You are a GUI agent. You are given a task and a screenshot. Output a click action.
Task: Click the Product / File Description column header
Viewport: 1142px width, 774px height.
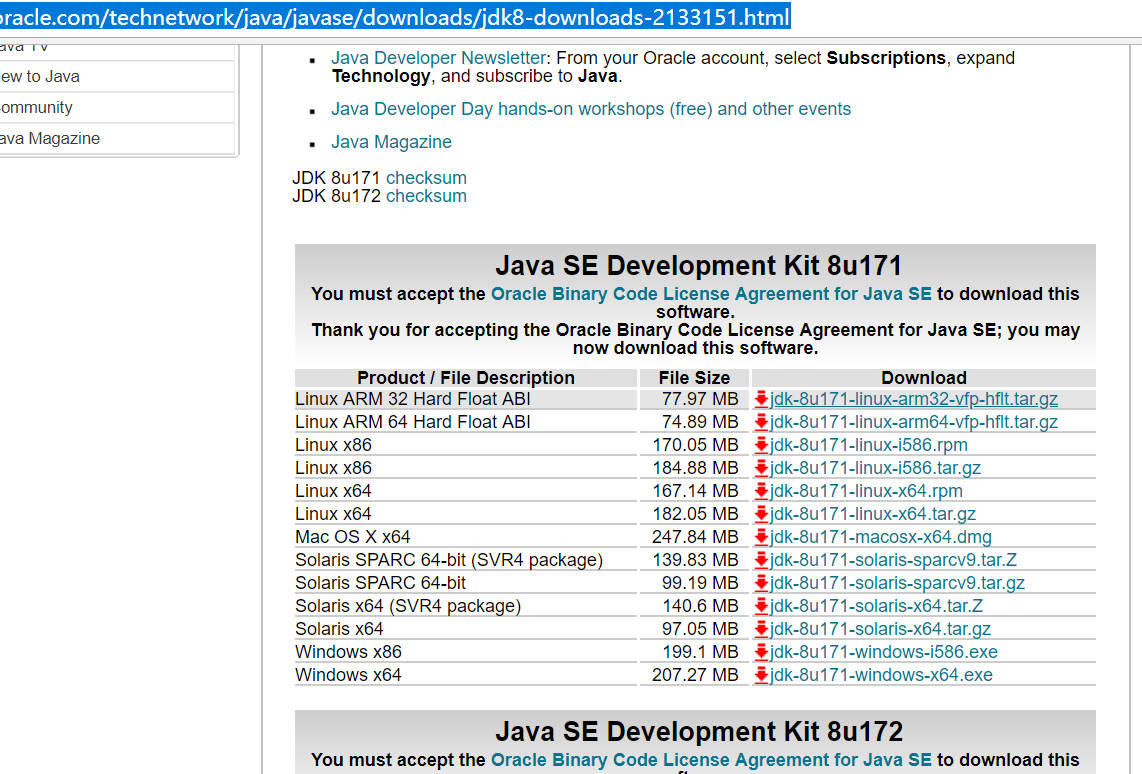[x=465, y=378]
